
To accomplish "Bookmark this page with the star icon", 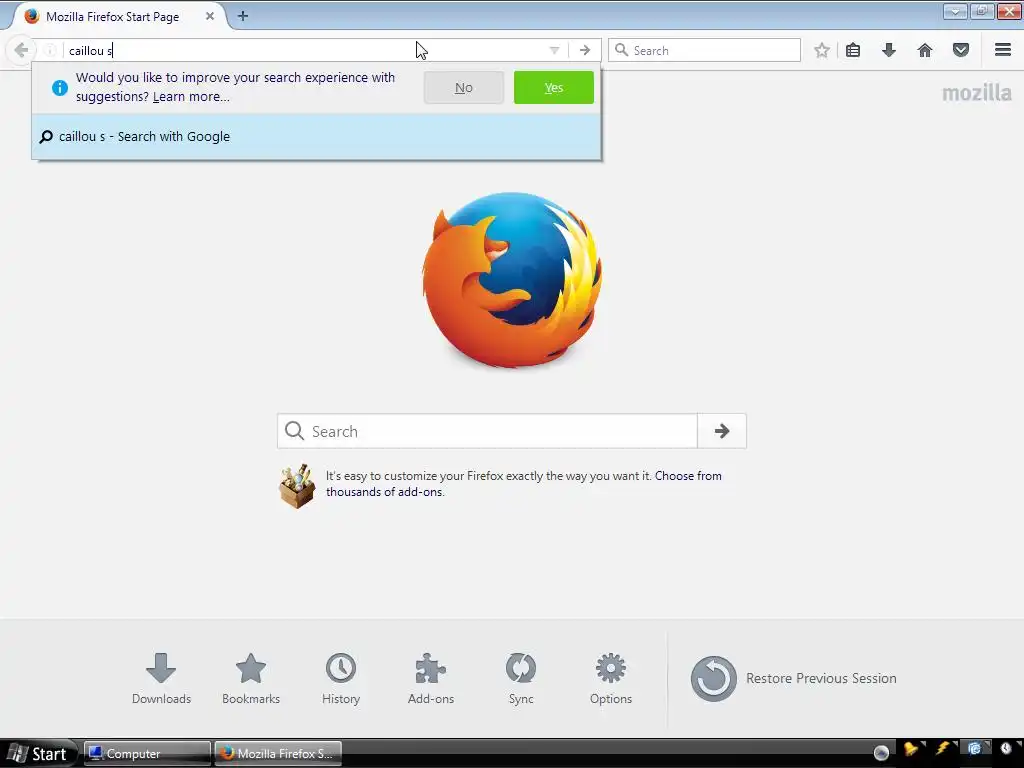I will point(822,50).
